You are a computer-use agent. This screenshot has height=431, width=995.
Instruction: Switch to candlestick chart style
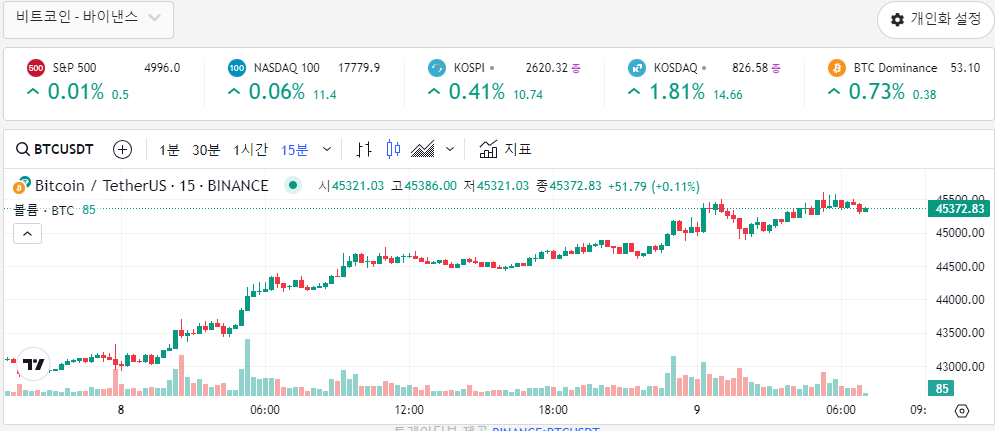coord(393,150)
